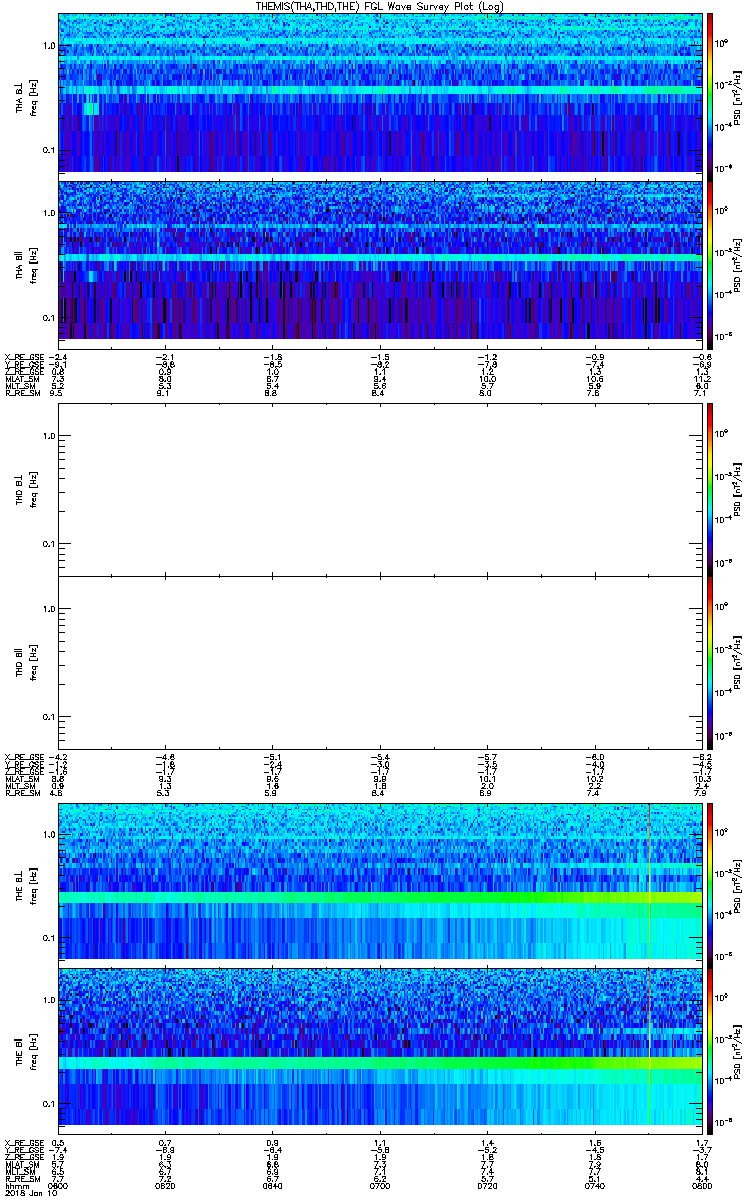Click the 0720 time tick label
Image resolution: width=750 pixels, height=1200 pixels.
pyautogui.click(x=486, y=1185)
